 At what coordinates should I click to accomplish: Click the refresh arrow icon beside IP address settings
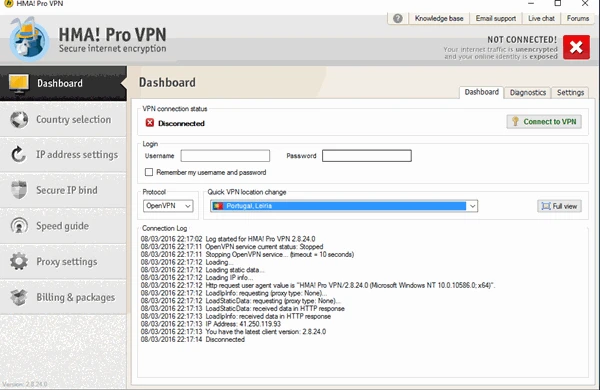(18, 155)
